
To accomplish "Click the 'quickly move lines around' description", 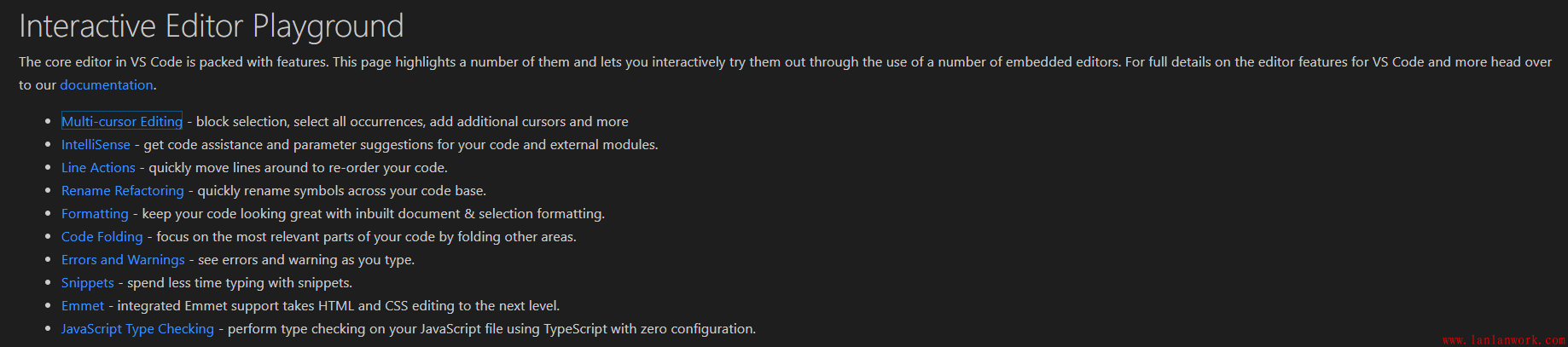I will point(298,168).
